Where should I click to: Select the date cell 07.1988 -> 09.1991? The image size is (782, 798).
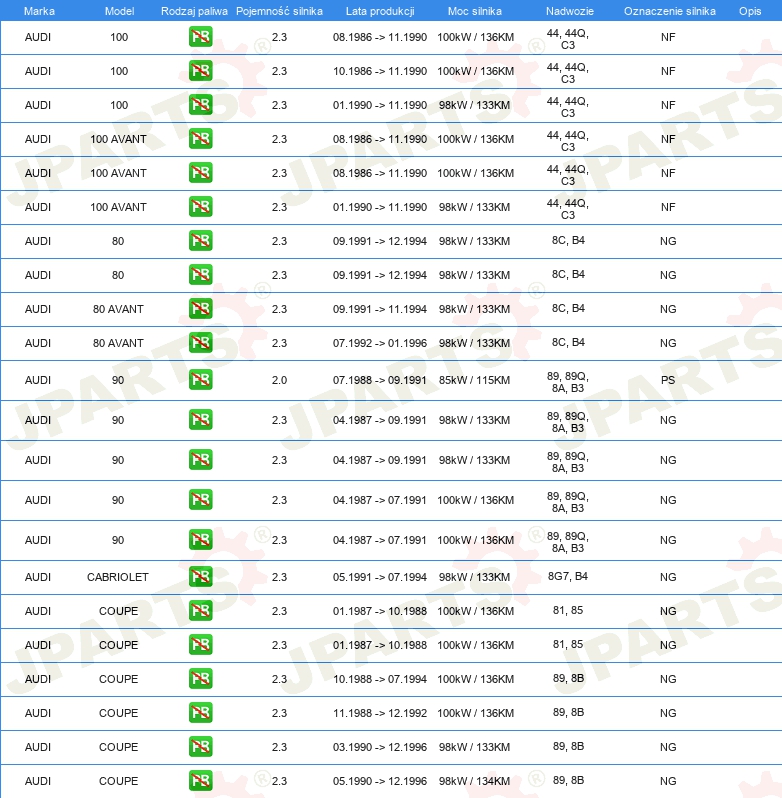click(380, 380)
